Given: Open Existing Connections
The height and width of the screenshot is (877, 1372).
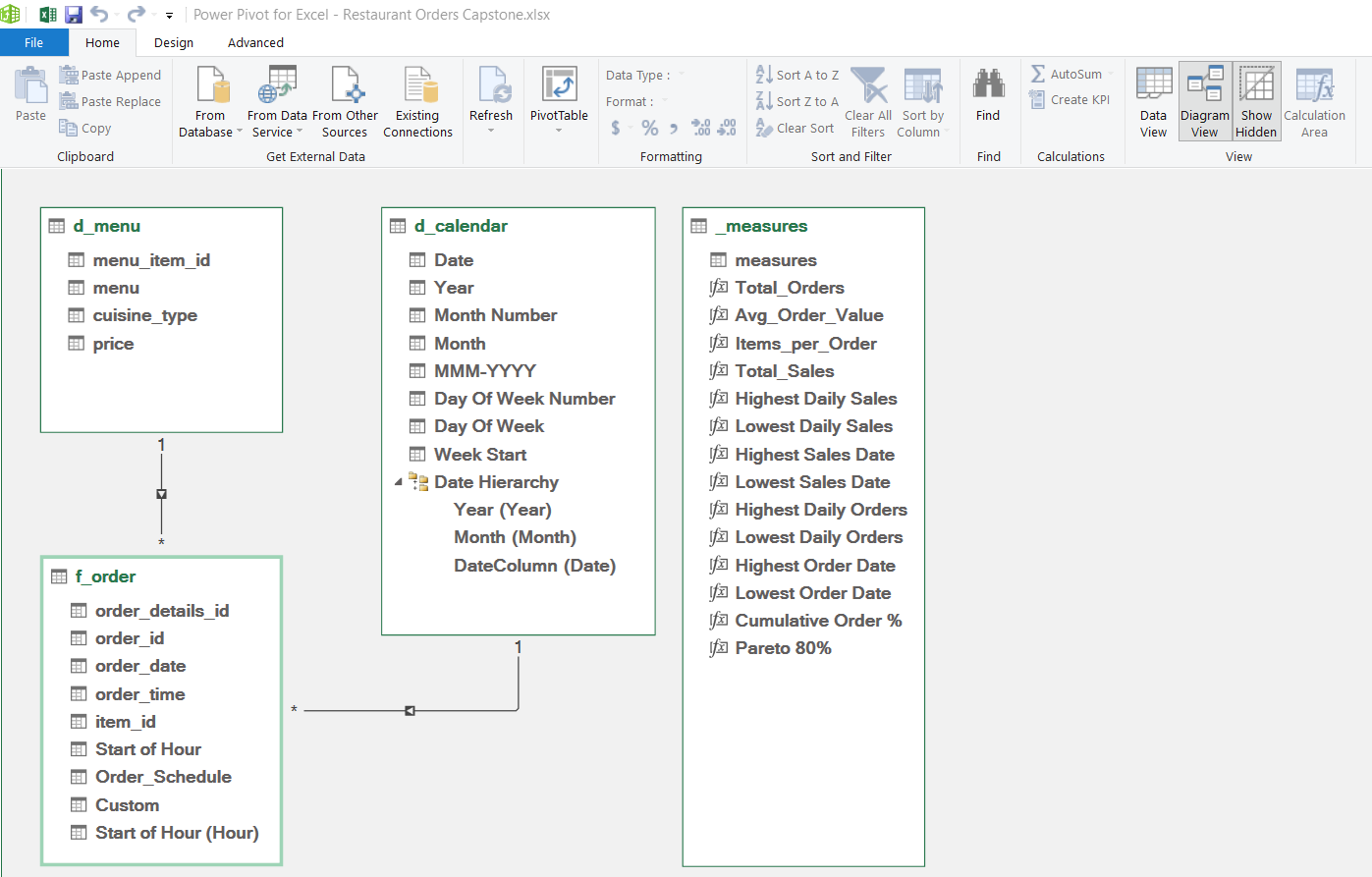Looking at the screenshot, I should tap(417, 102).
